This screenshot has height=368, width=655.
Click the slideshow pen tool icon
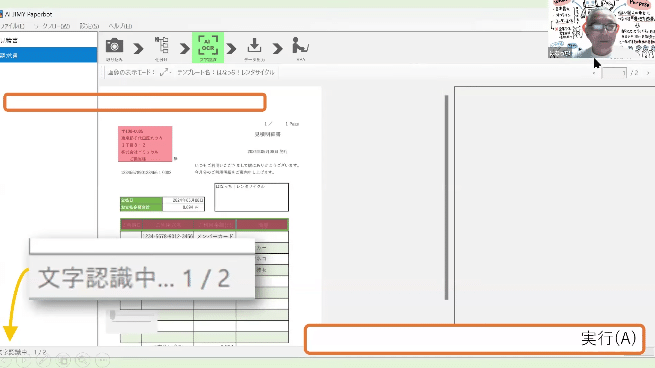[43, 360]
